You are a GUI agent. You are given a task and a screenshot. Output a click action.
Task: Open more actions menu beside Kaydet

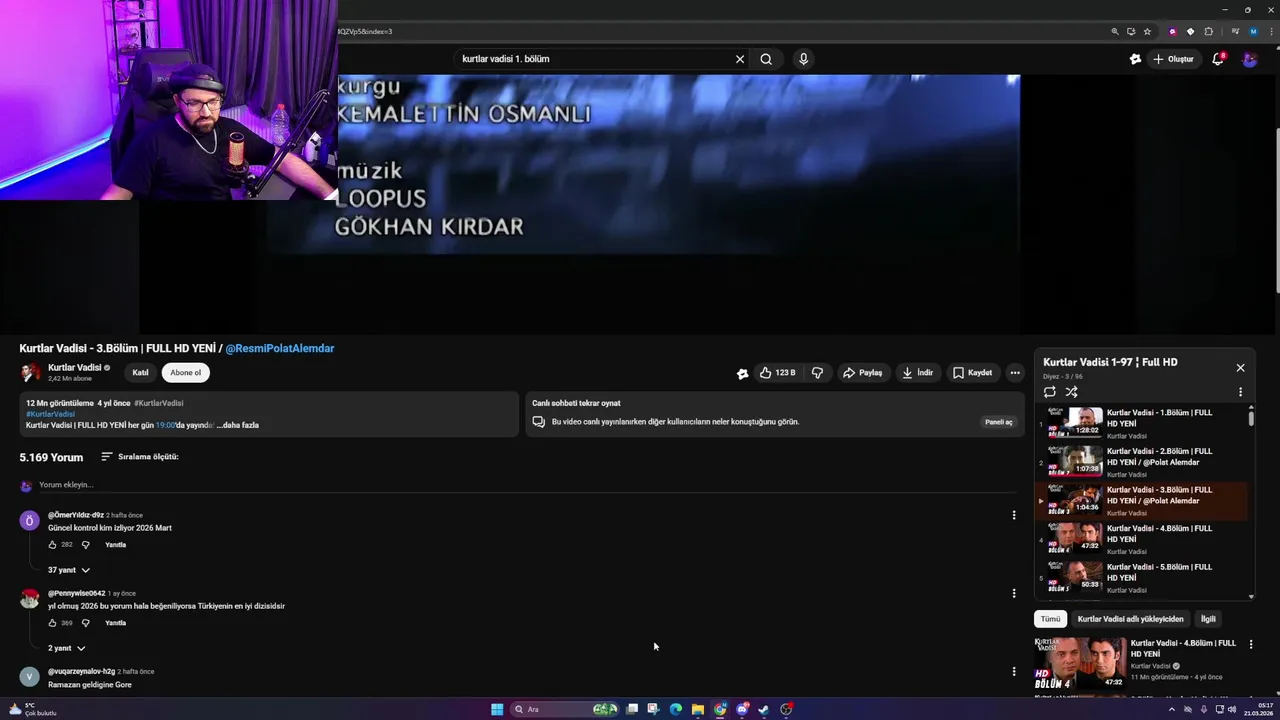(1015, 373)
